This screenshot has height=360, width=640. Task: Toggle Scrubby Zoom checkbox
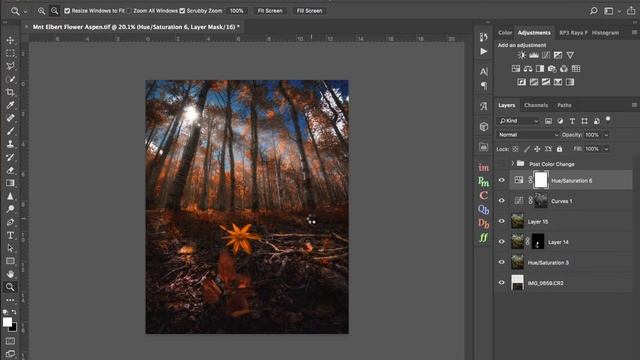(x=182, y=11)
